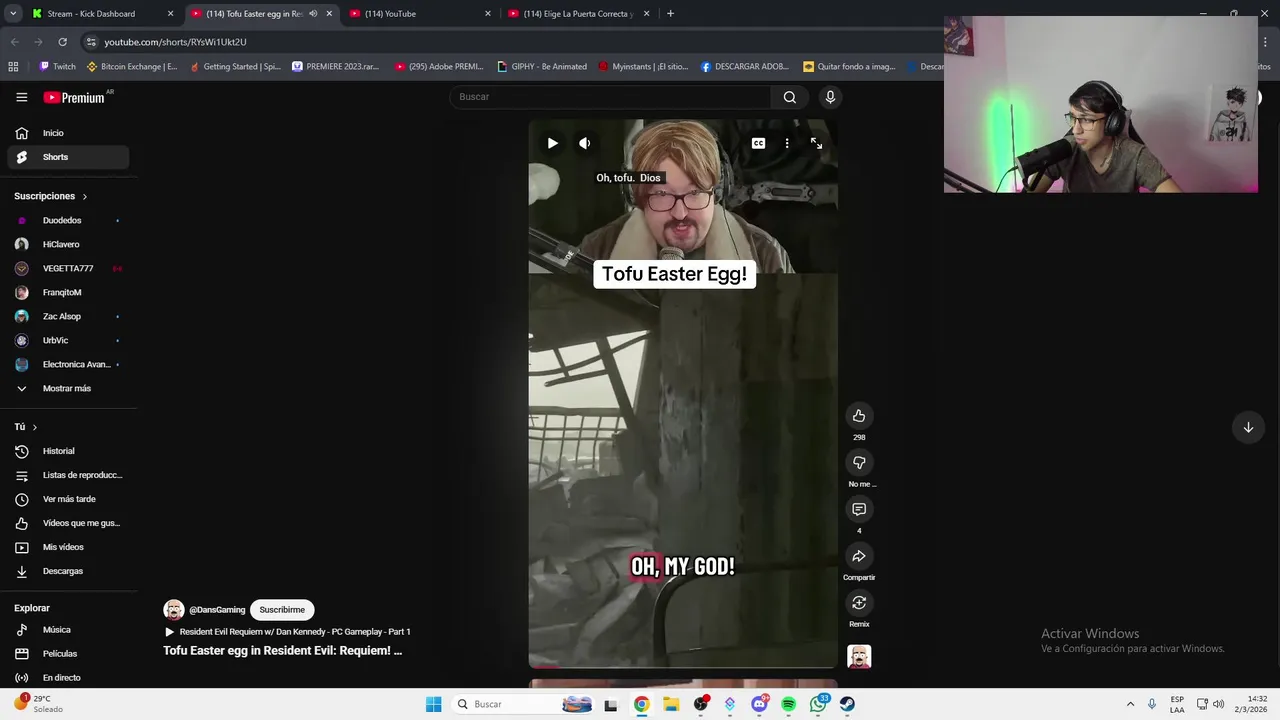Open WhatsApp from the taskbar
Screen dimensions: 1280x720
(x=818, y=704)
